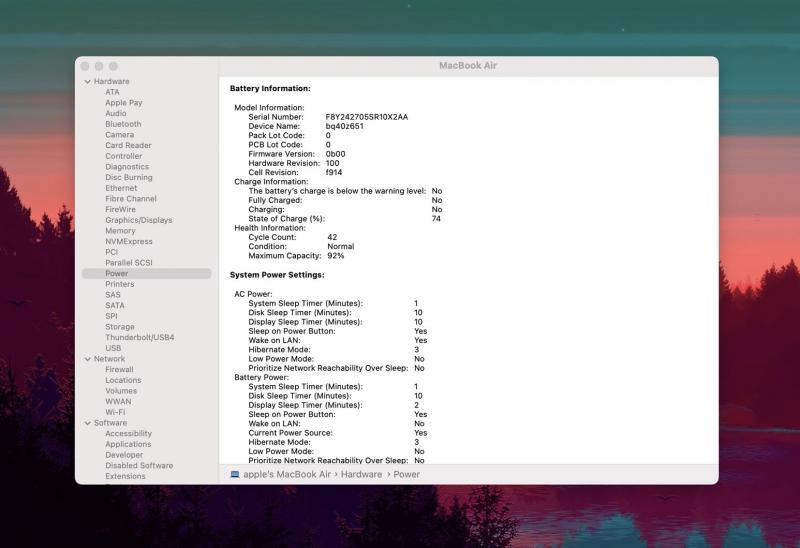Image resolution: width=800 pixels, height=548 pixels.
Task: Open FireWire details
Action: (x=120, y=210)
